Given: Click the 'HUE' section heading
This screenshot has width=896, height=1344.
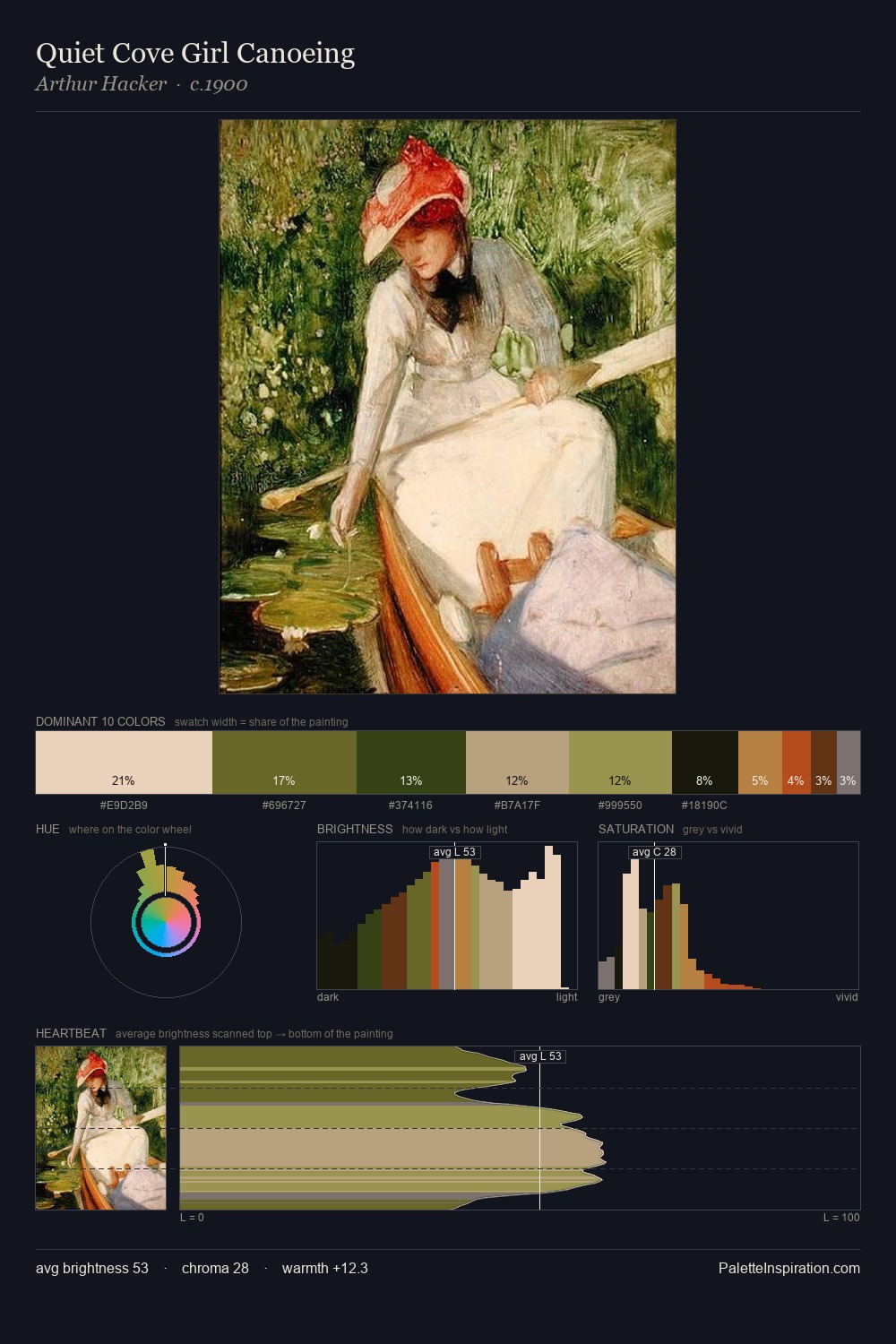Looking at the screenshot, I should tap(47, 829).
